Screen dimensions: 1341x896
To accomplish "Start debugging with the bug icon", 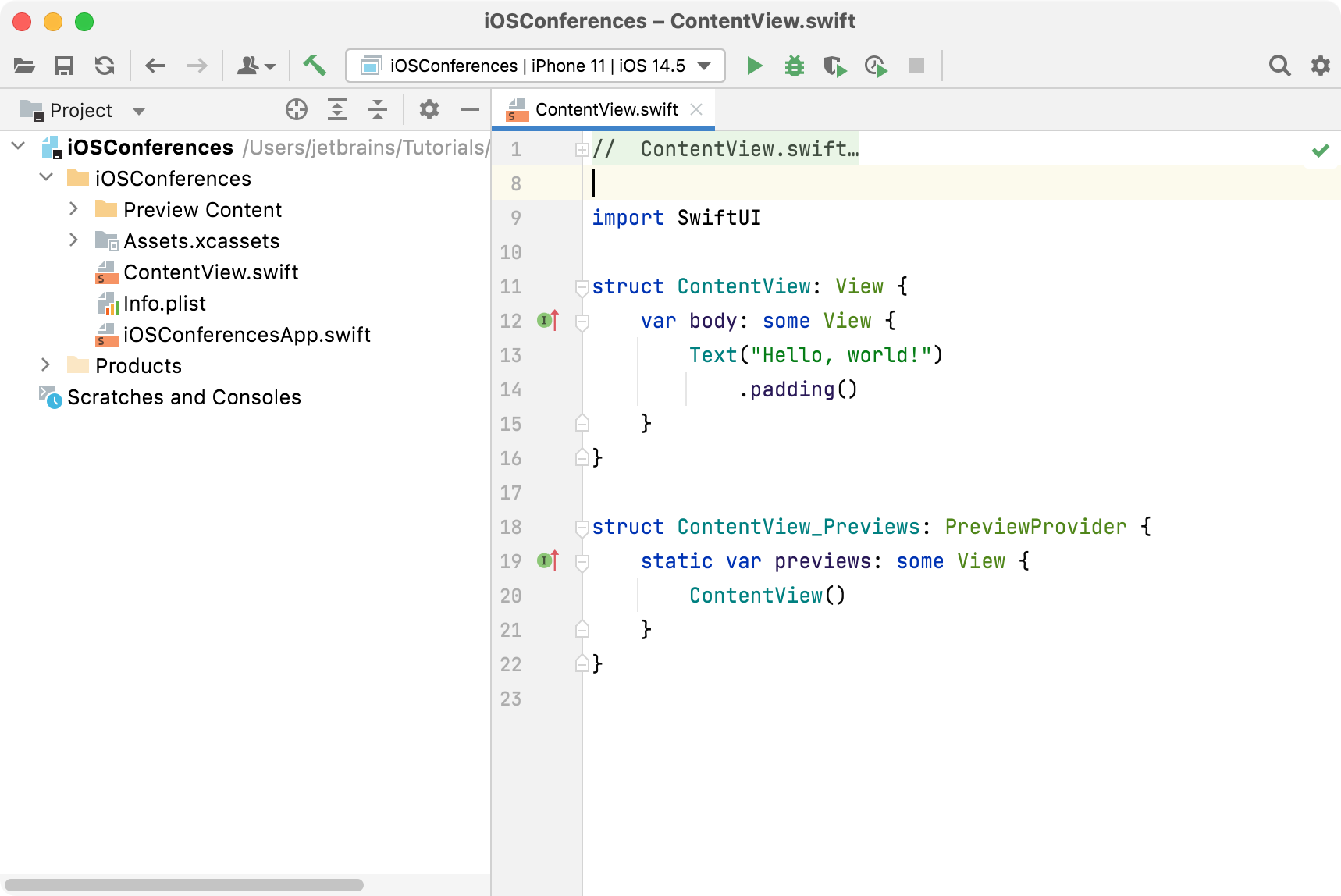I will pyautogui.click(x=795, y=66).
